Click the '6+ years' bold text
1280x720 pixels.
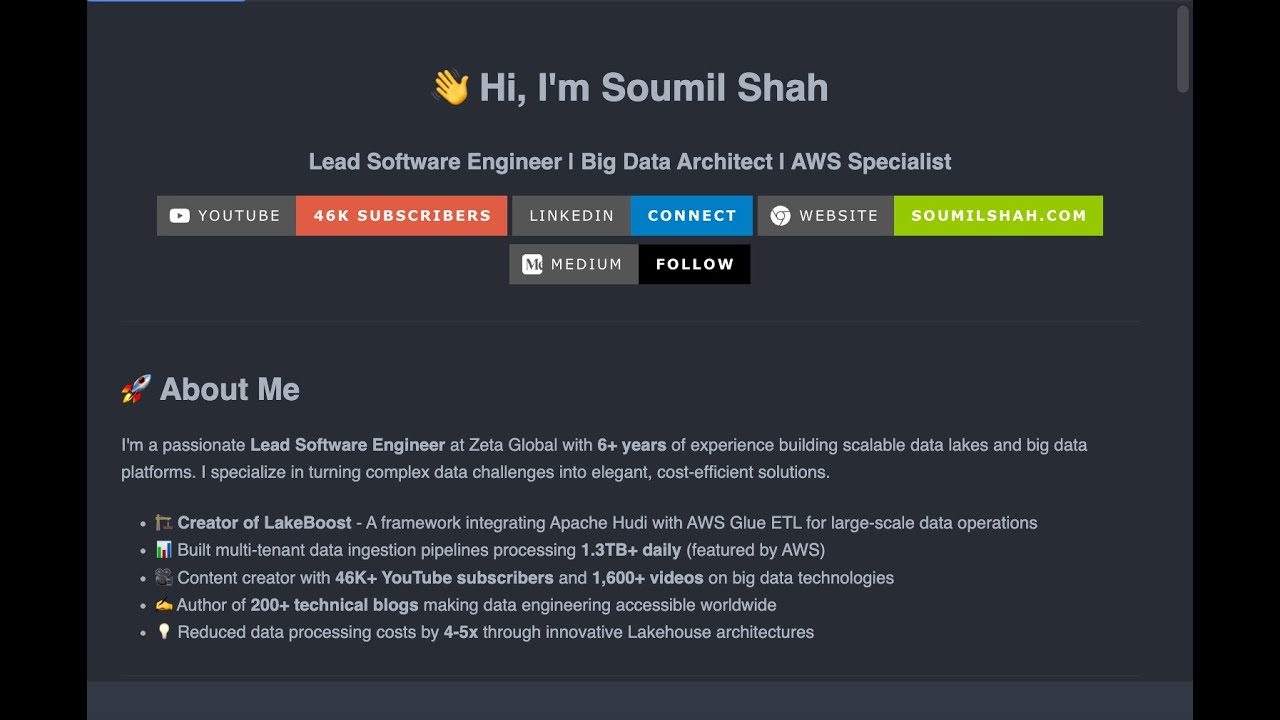[632, 445]
